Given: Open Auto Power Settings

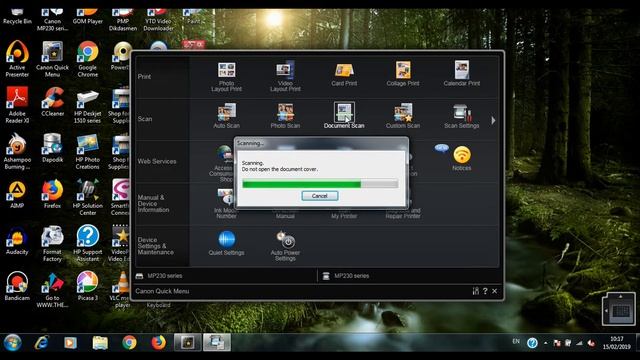Looking at the screenshot, I should tap(285, 246).
